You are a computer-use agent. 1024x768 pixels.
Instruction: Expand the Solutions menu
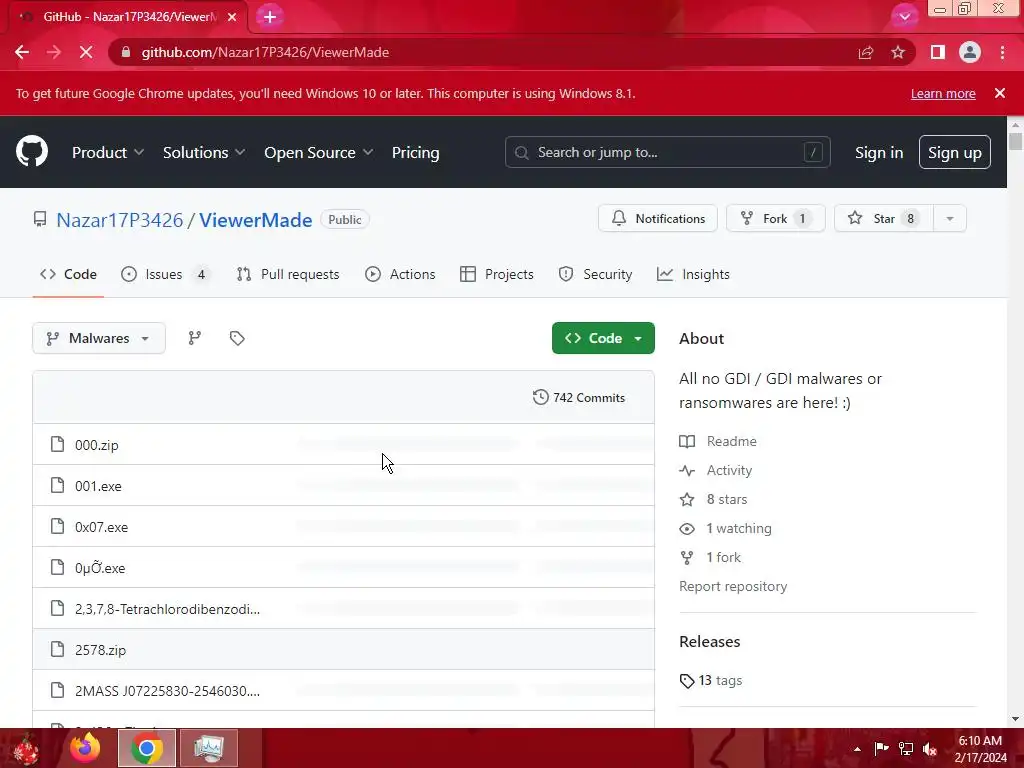pyautogui.click(x=204, y=152)
